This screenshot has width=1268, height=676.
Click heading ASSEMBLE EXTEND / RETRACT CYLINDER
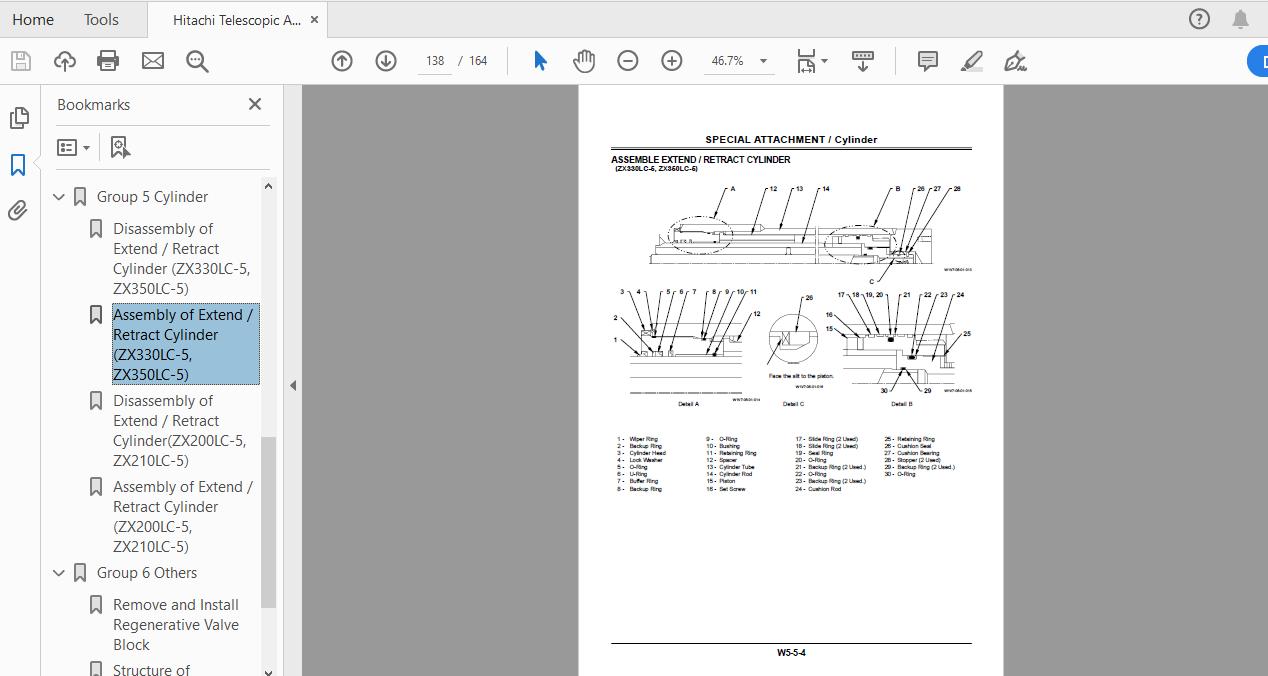click(x=701, y=159)
